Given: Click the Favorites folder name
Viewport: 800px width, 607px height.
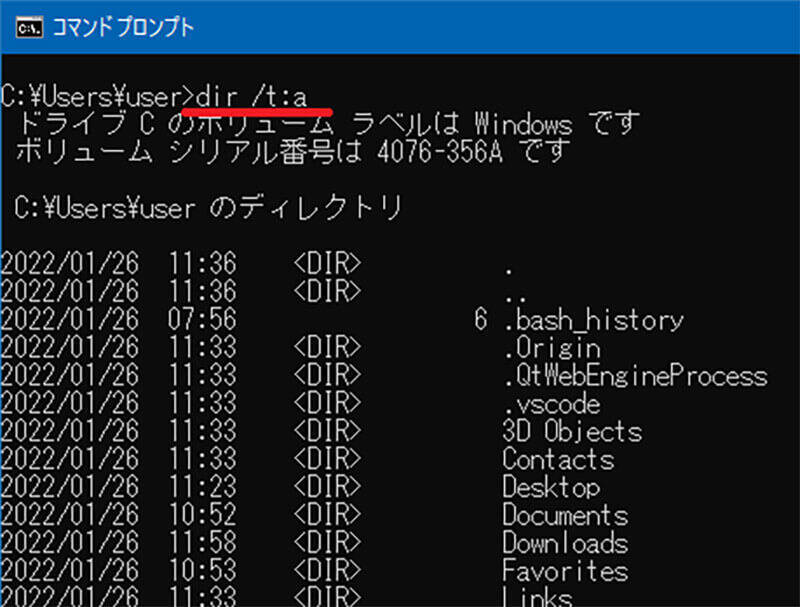Looking at the screenshot, I should 564,572.
